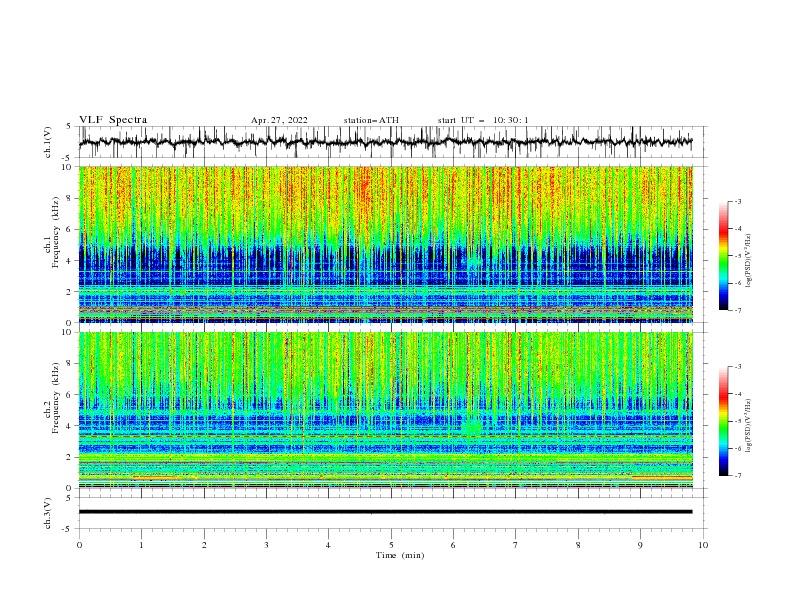Click the ch.2 PSD color scale bar
Viewport: 792px width, 612px height.
(723, 421)
